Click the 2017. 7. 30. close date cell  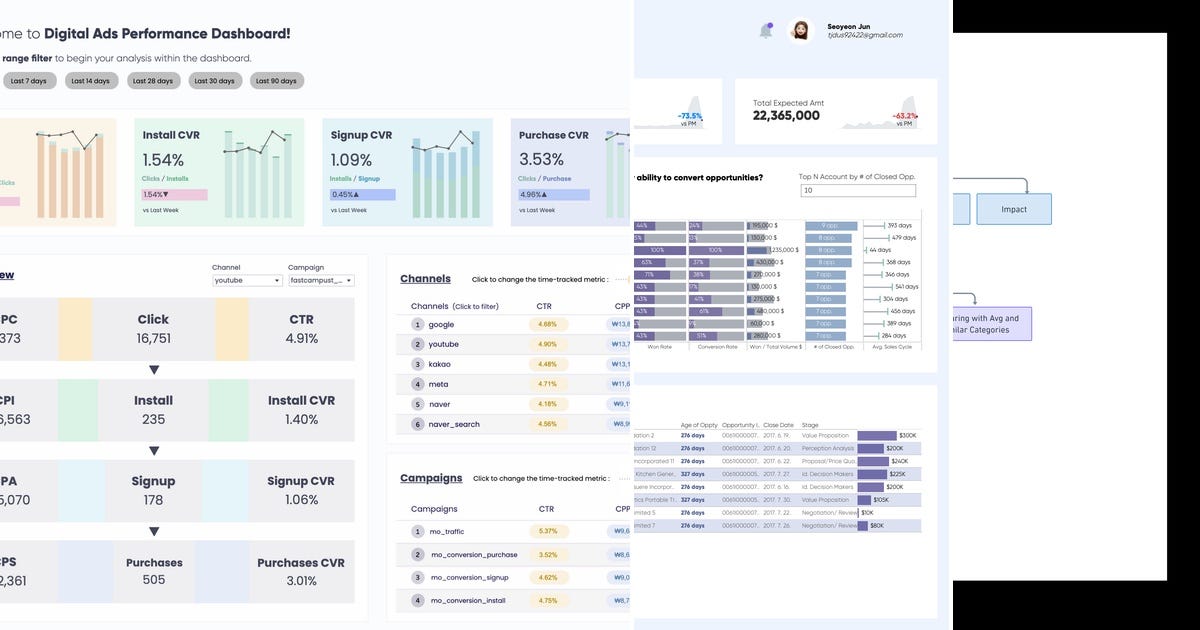point(779,499)
